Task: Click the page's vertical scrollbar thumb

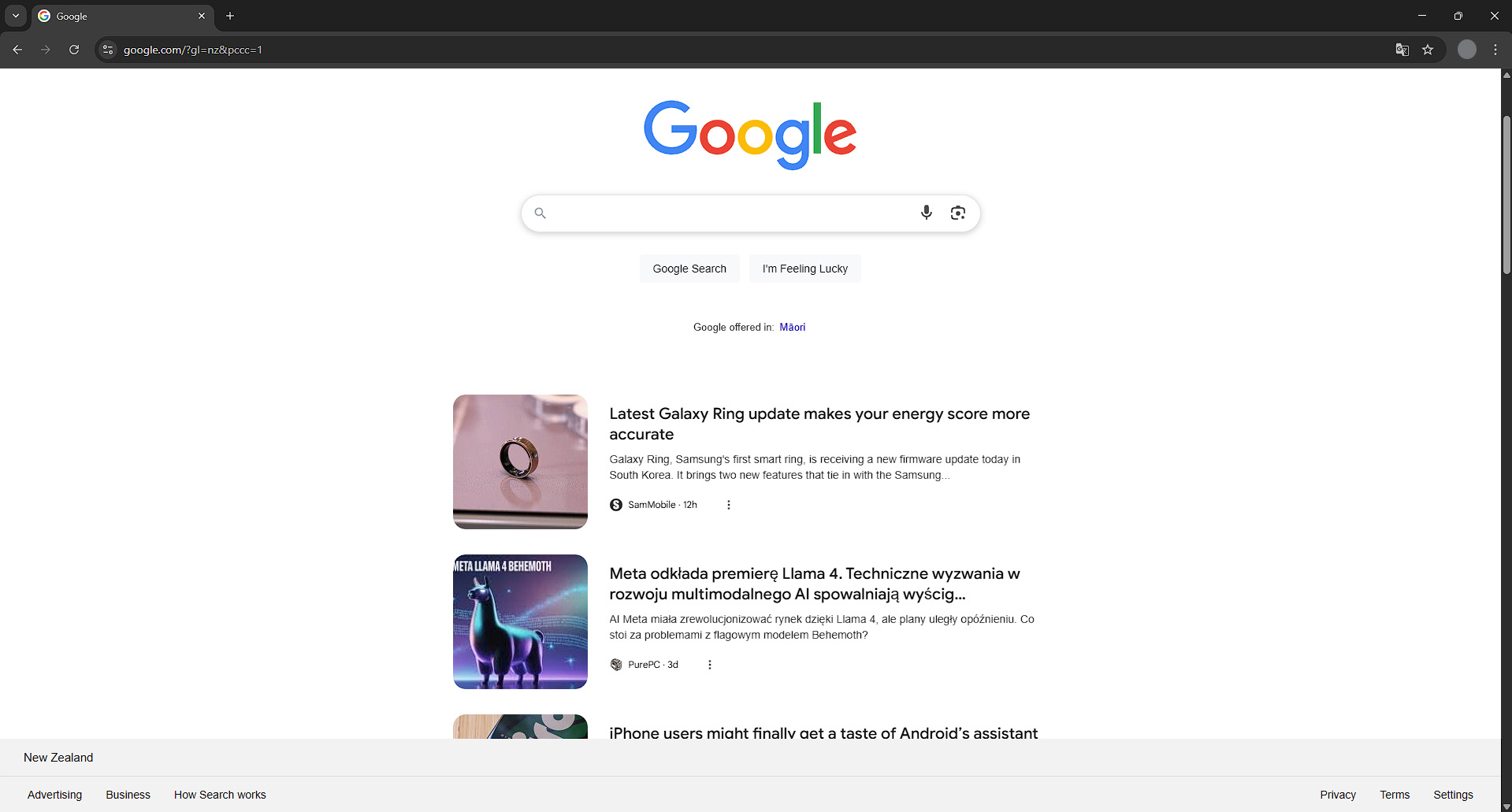Action: (x=1506, y=195)
